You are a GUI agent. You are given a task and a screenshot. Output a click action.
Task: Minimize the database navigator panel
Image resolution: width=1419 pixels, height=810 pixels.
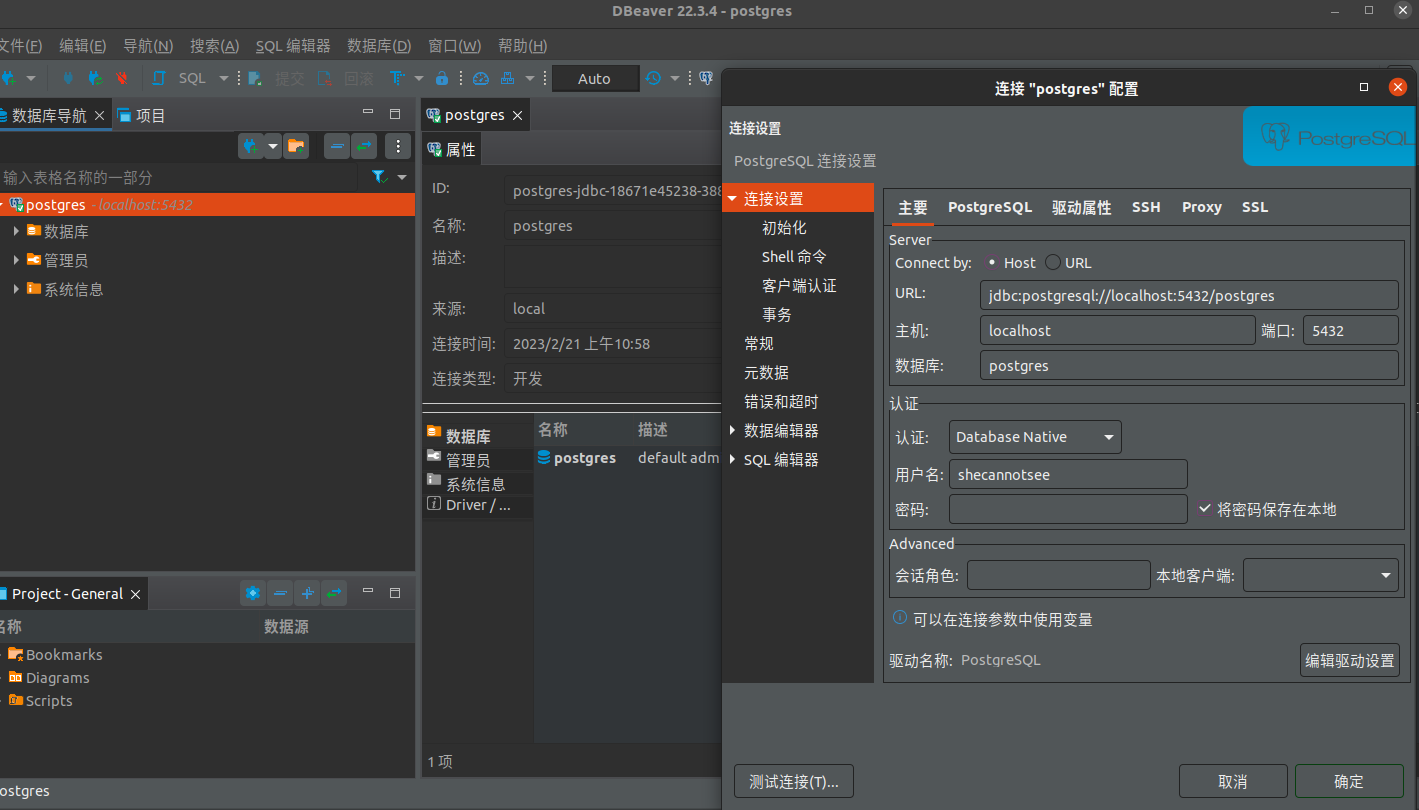tap(367, 114)
